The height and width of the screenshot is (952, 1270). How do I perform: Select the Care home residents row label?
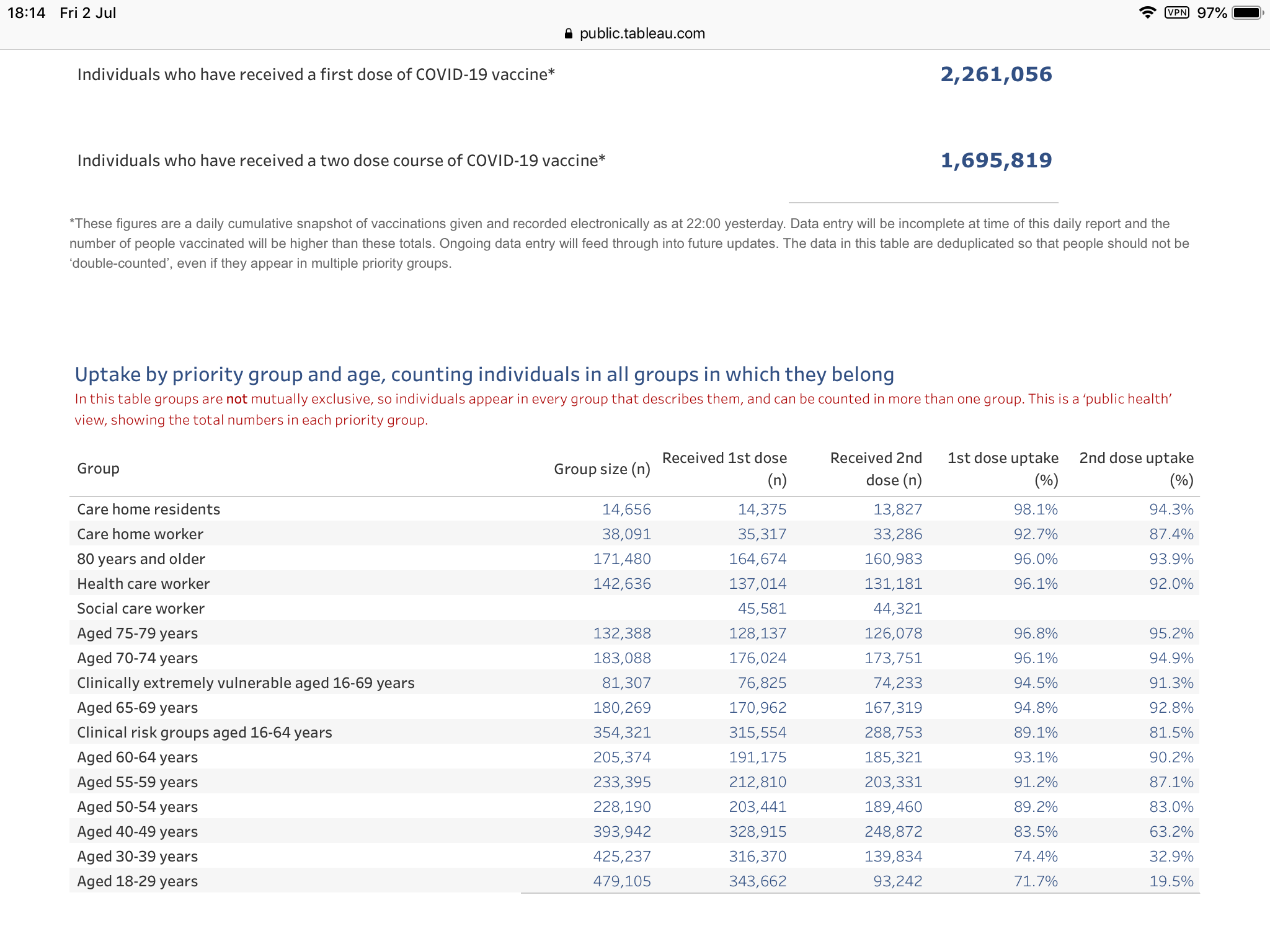tap(148, 509)
